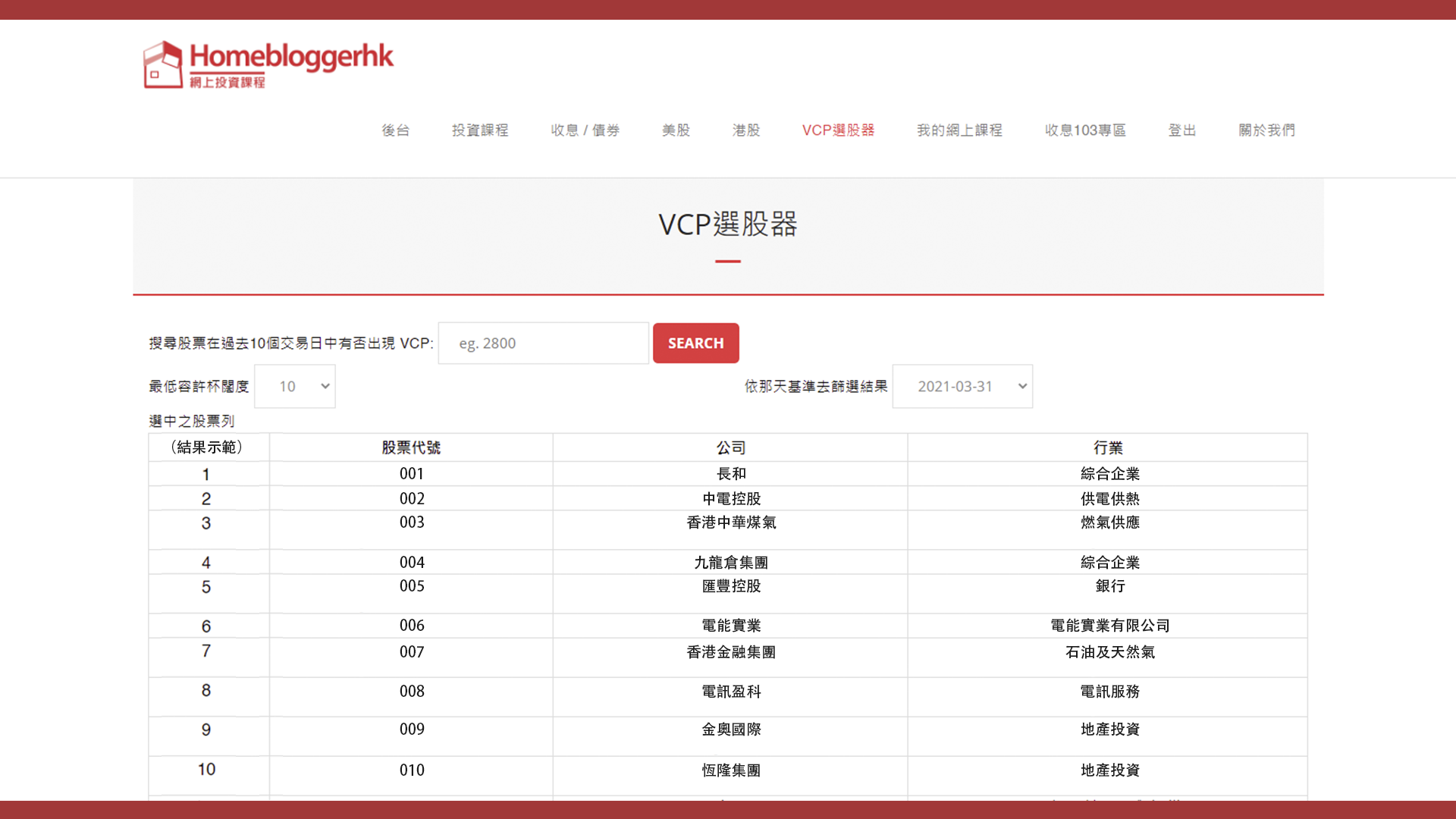Select company name 恆隆集團
This screenshot has width=1456, height=819.
click(731, 770)
